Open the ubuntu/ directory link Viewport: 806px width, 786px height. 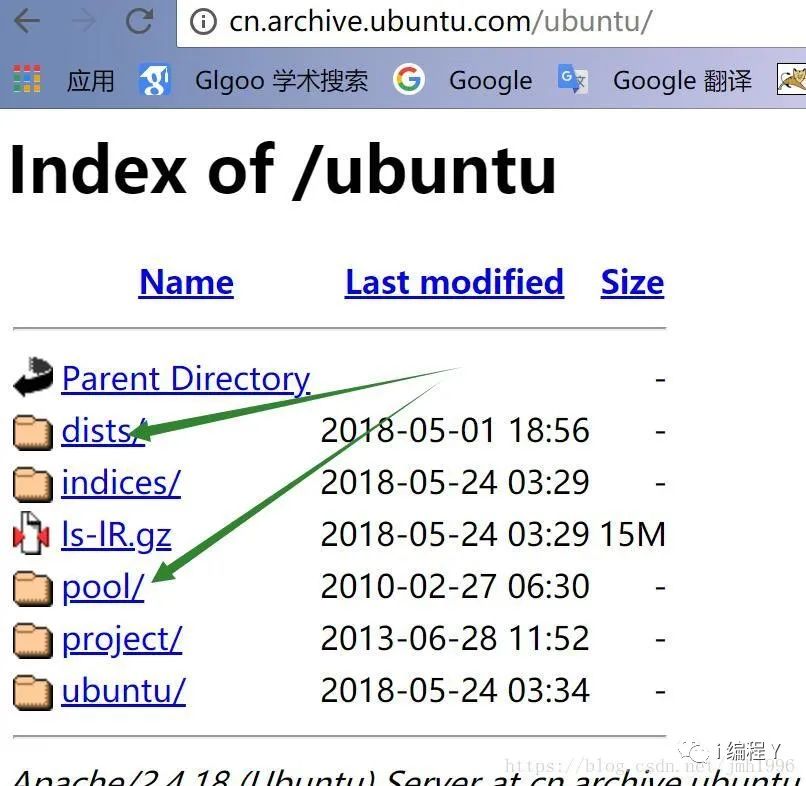point(123,690)
